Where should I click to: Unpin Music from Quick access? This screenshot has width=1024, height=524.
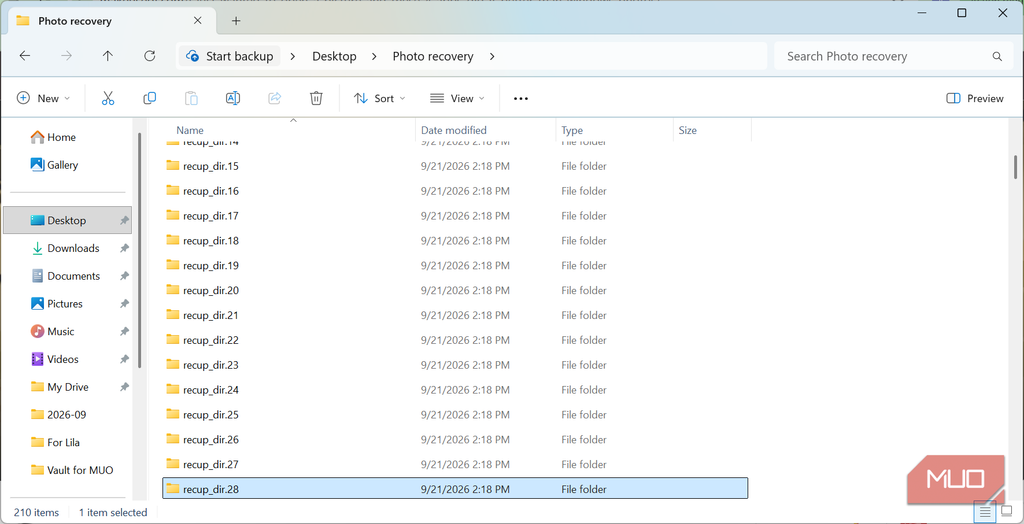click(x=124, y=332)
